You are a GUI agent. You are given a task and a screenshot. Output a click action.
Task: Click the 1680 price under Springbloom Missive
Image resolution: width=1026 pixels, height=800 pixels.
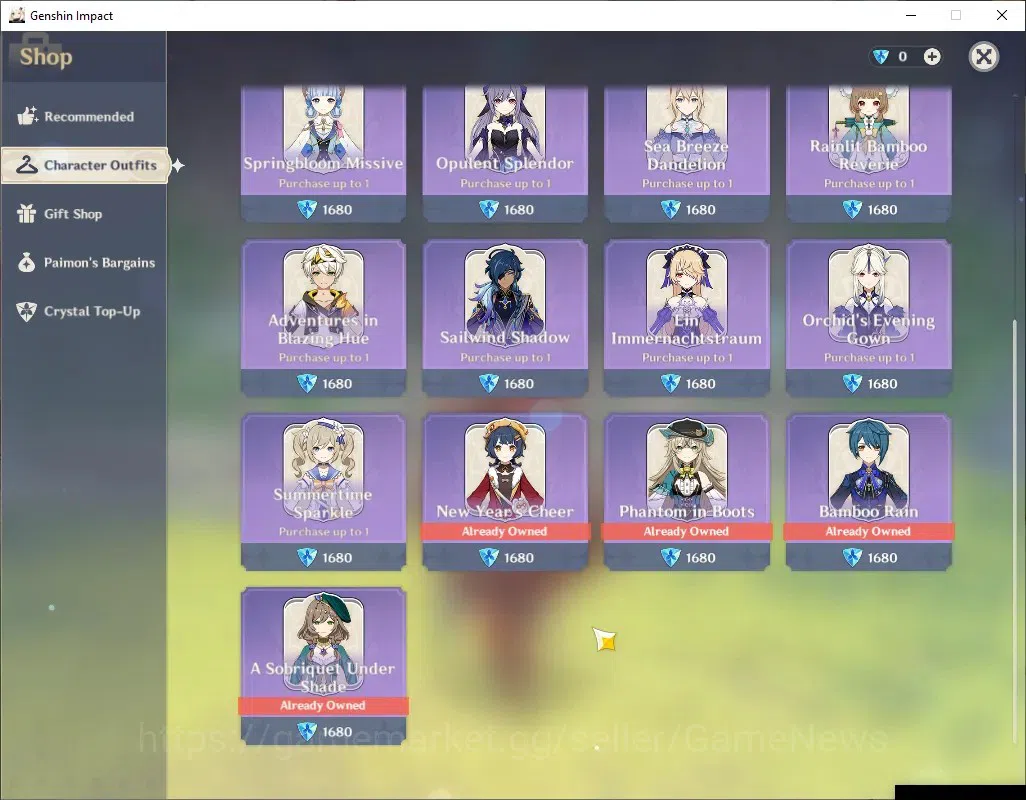coord(324,209)
